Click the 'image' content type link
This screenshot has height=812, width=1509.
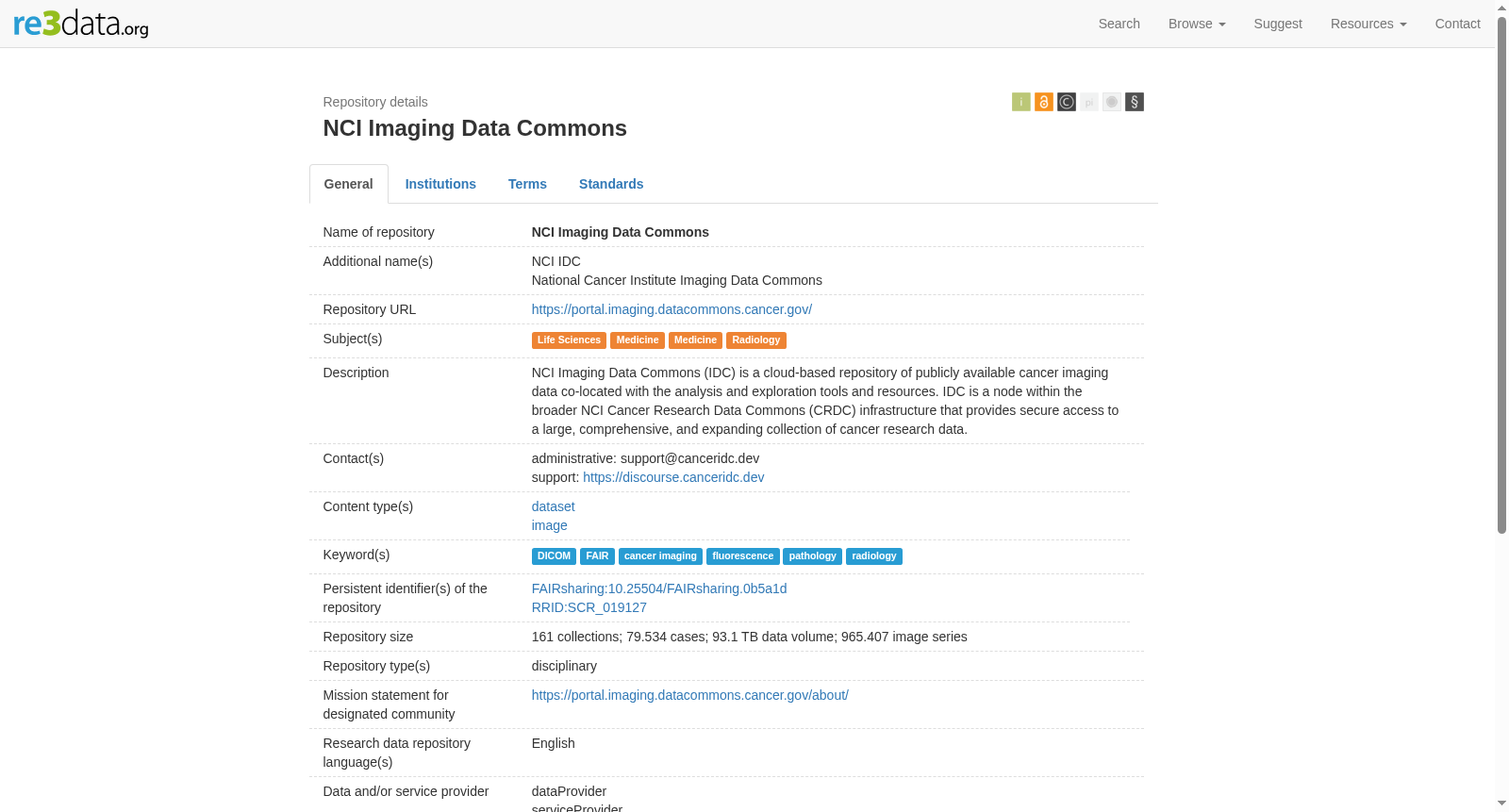click(x=550, y=525)
